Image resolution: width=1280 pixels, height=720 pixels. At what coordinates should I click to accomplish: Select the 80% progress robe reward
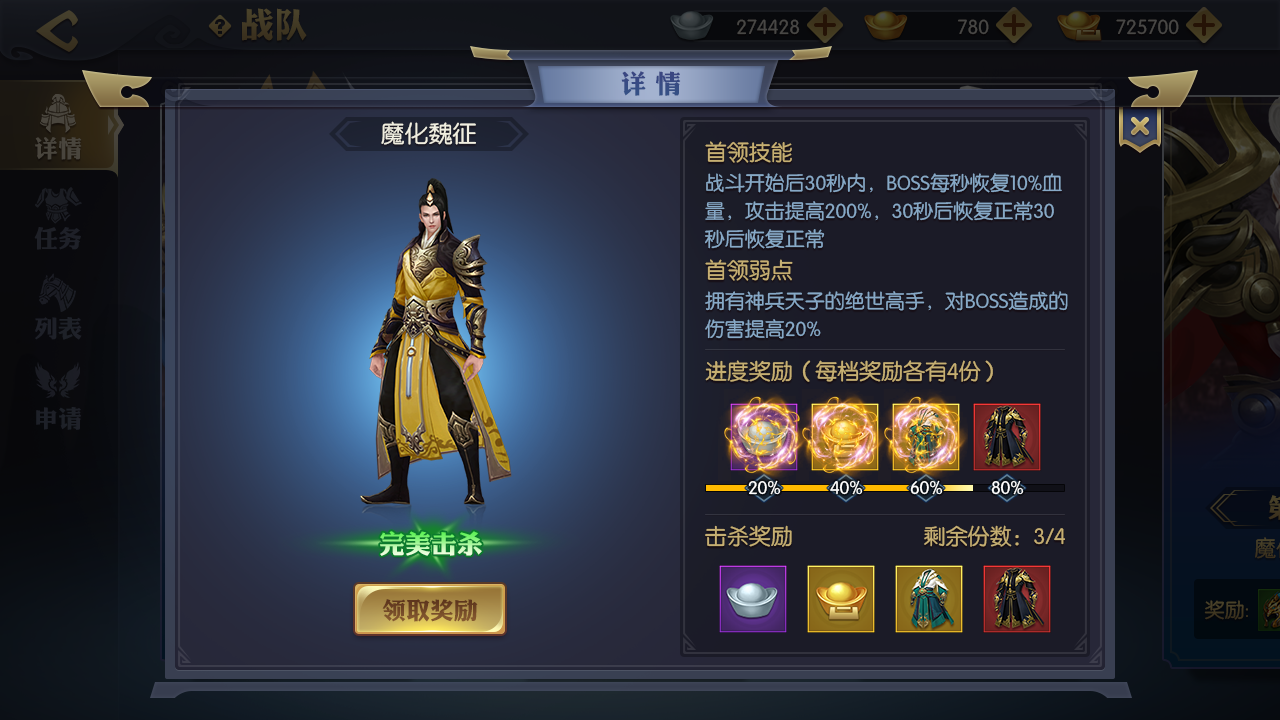pyautogui.click(x=1007, y=437)
